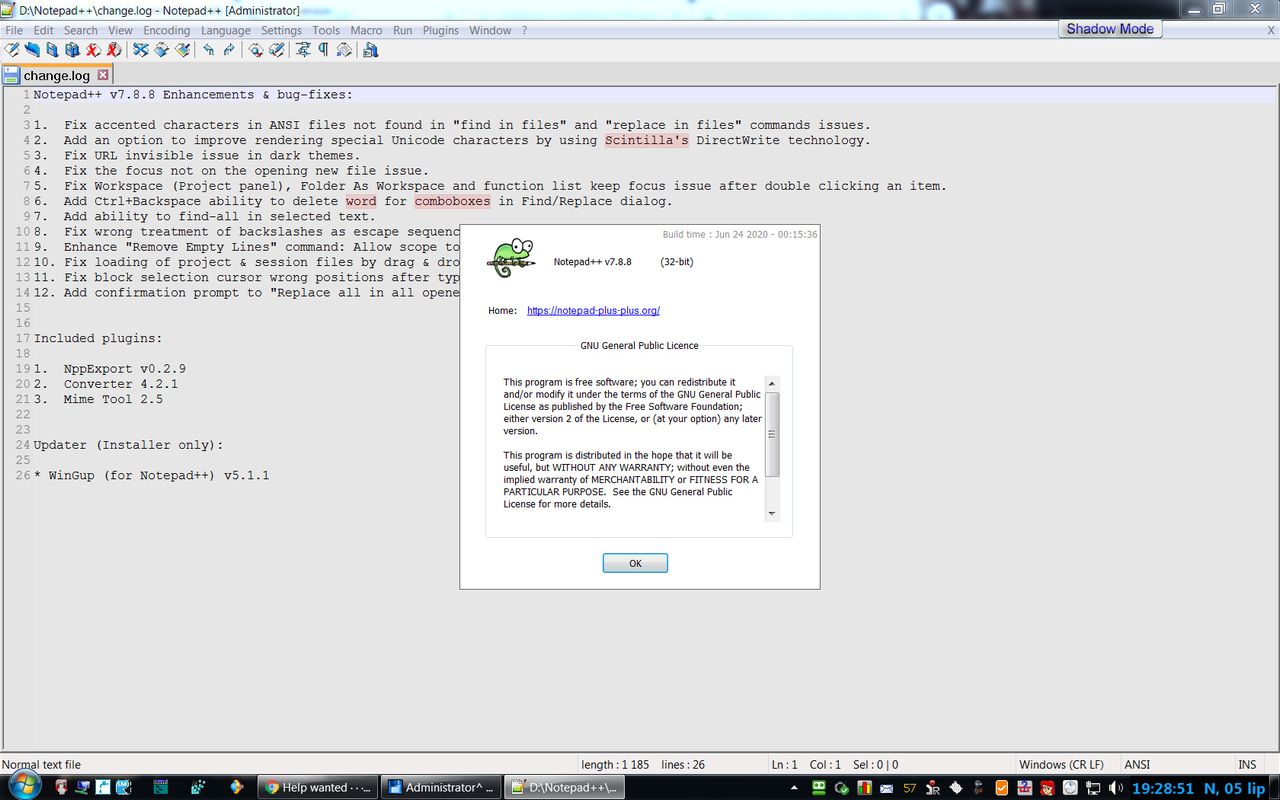1280x800 pixels.
Task: Click the Copy toolbar icon
Action: coord(161,49)
